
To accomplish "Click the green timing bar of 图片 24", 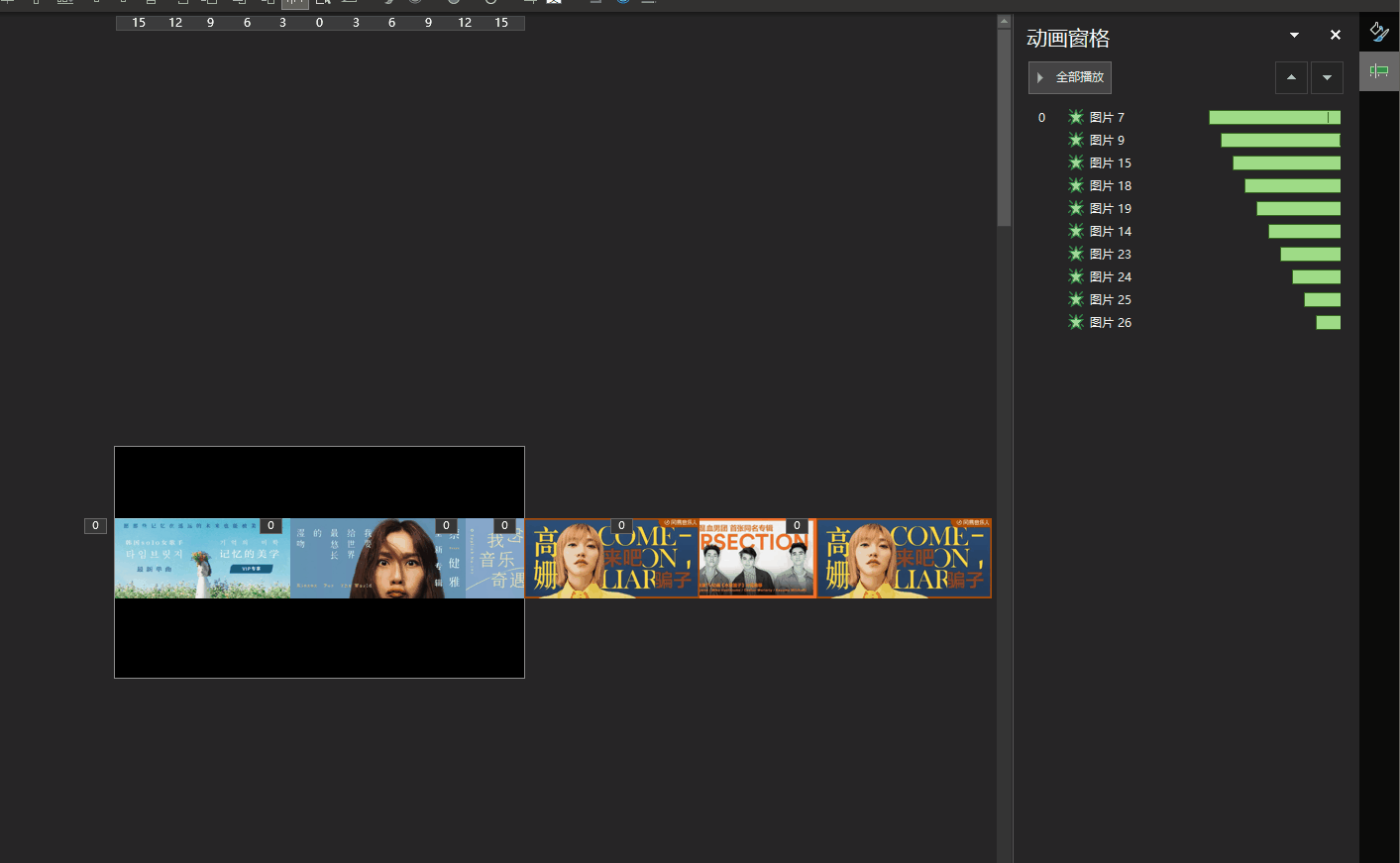I will tap(1317, 276).
